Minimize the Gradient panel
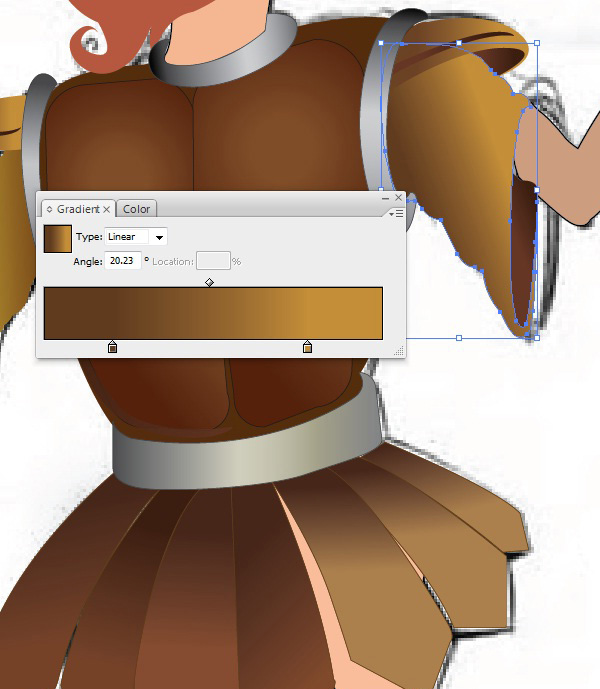The width and height of the screenshot is (600, 689). [385, 199]
